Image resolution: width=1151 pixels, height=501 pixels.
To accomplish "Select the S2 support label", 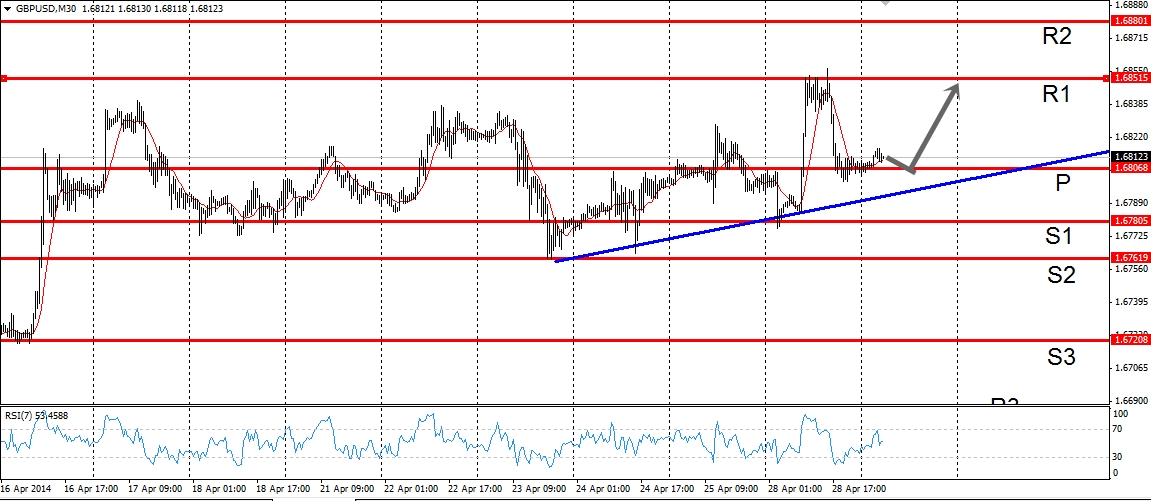I will click(1061, 275).
